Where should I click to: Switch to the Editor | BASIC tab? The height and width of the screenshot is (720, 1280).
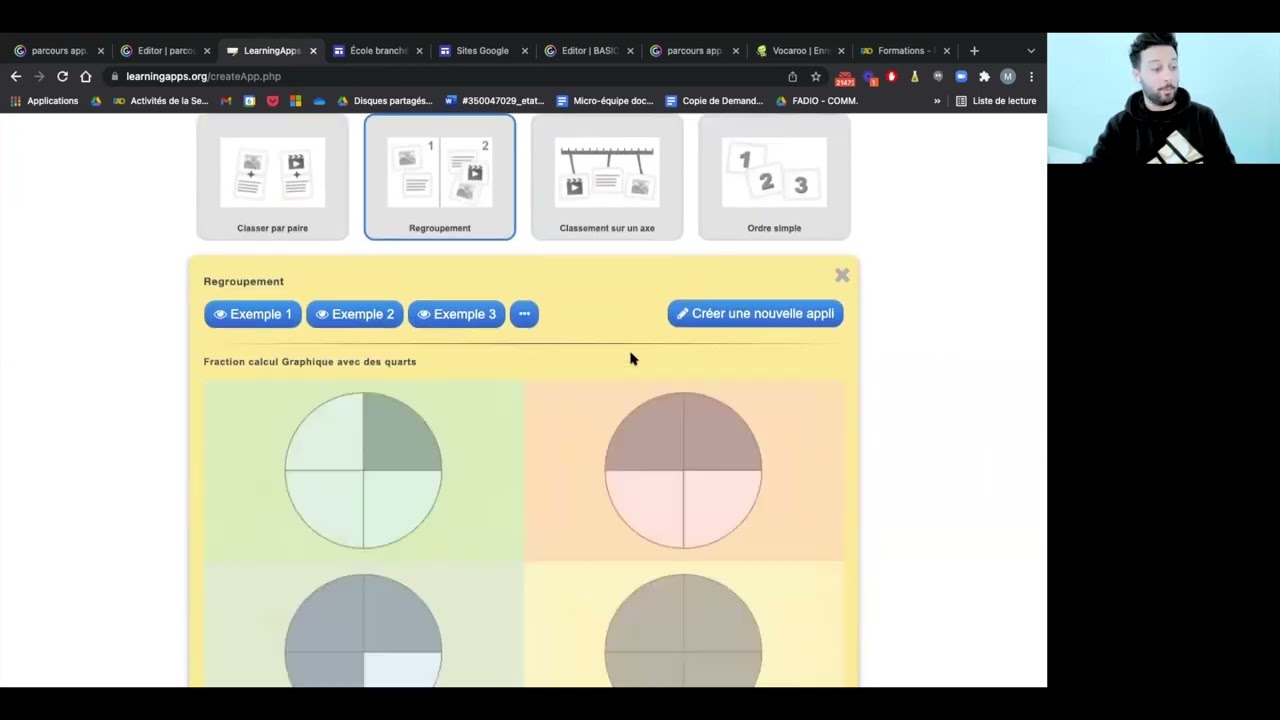(589, 50)
